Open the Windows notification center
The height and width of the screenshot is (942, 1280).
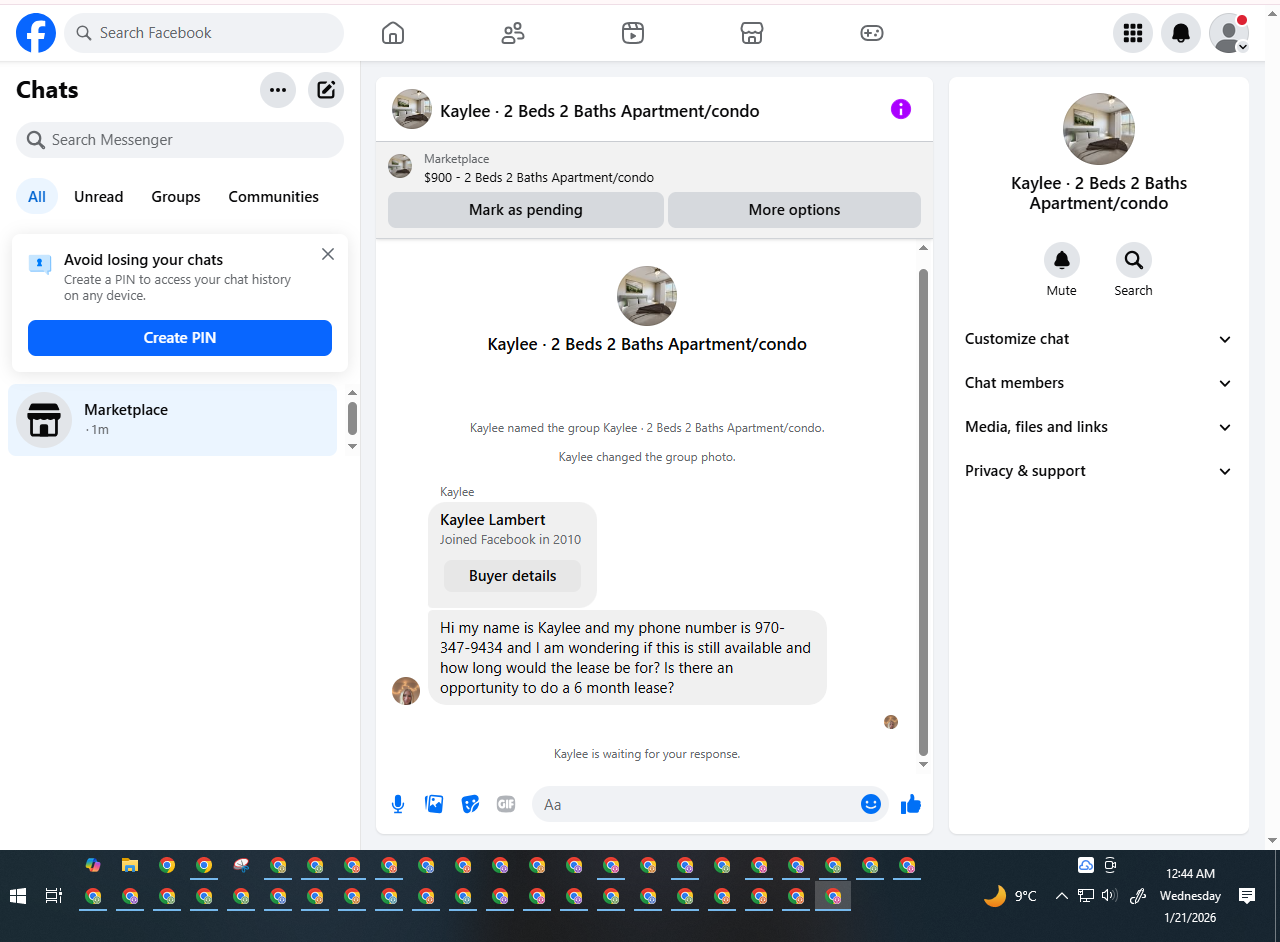point(1247,896)
